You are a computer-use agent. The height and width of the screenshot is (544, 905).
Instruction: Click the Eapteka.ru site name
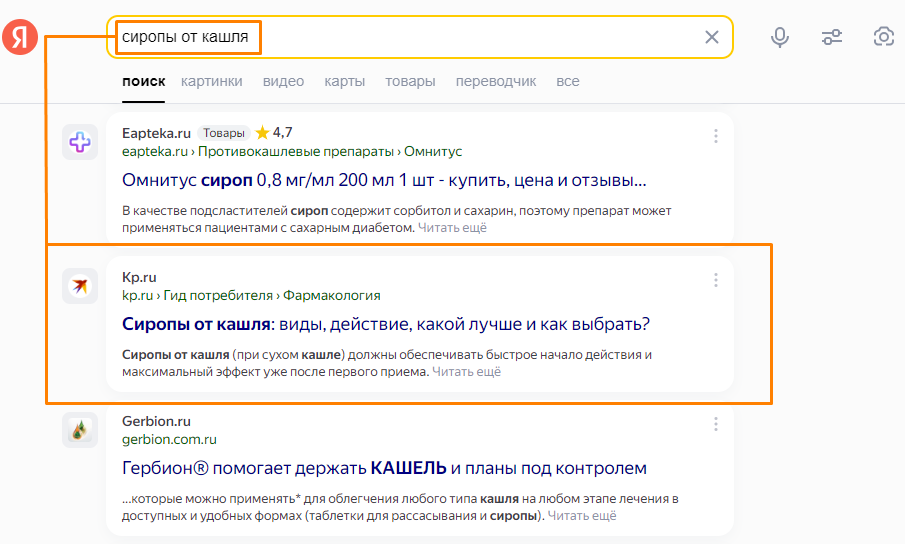pyautogui.click(x=156, y=133)
